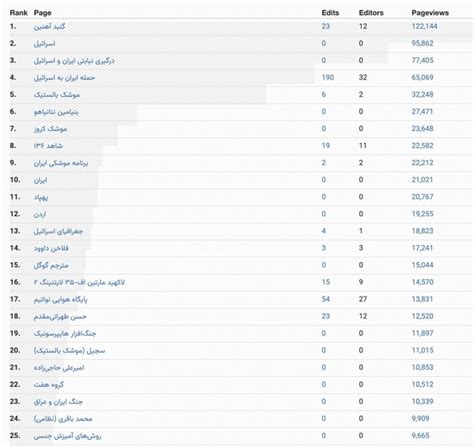Open the موشک بالستیک page link

[57, 95]
